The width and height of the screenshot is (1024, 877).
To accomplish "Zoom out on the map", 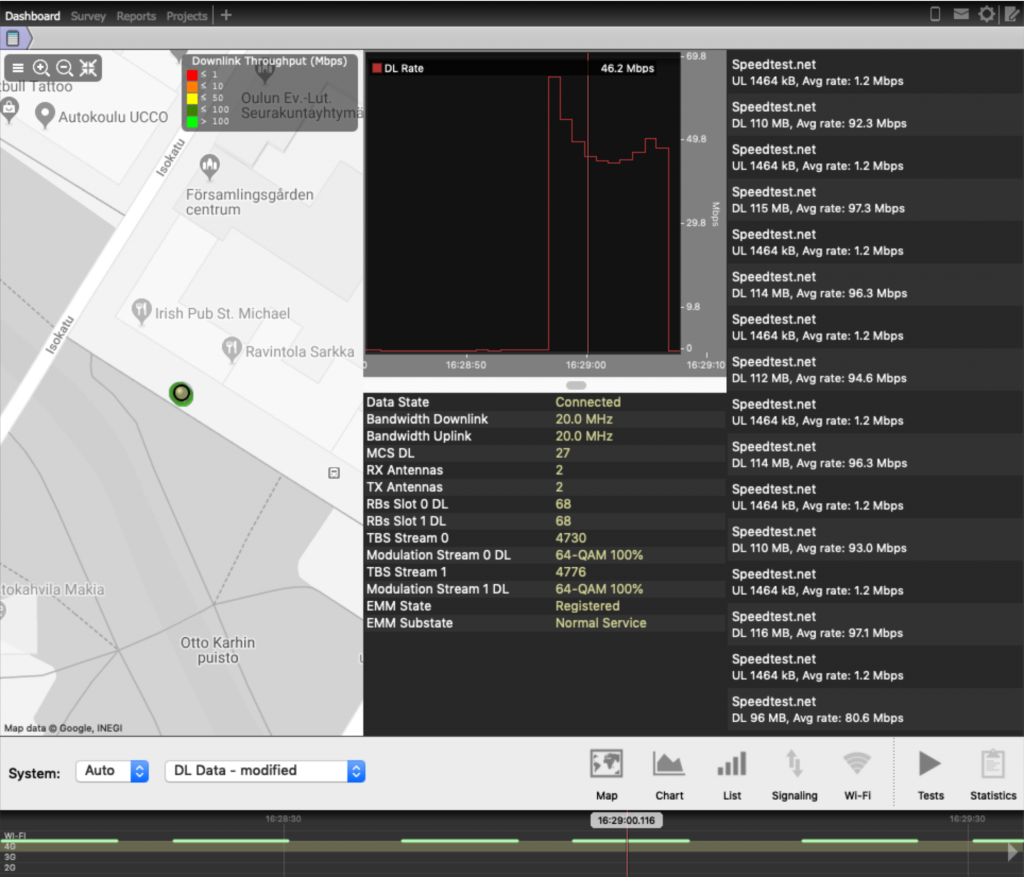I will pyautogui.click(x=64, y=68).
